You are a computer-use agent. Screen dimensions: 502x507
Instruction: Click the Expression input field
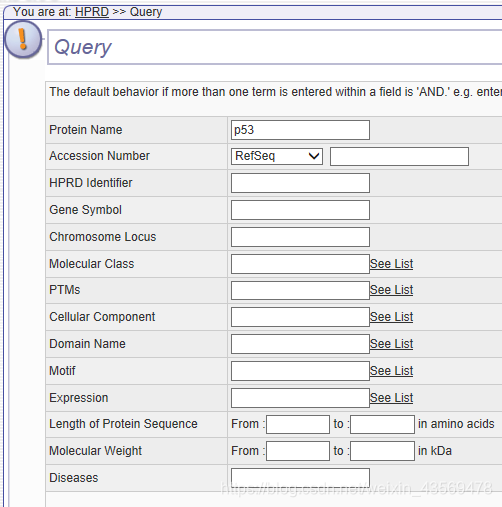(300, 398)
